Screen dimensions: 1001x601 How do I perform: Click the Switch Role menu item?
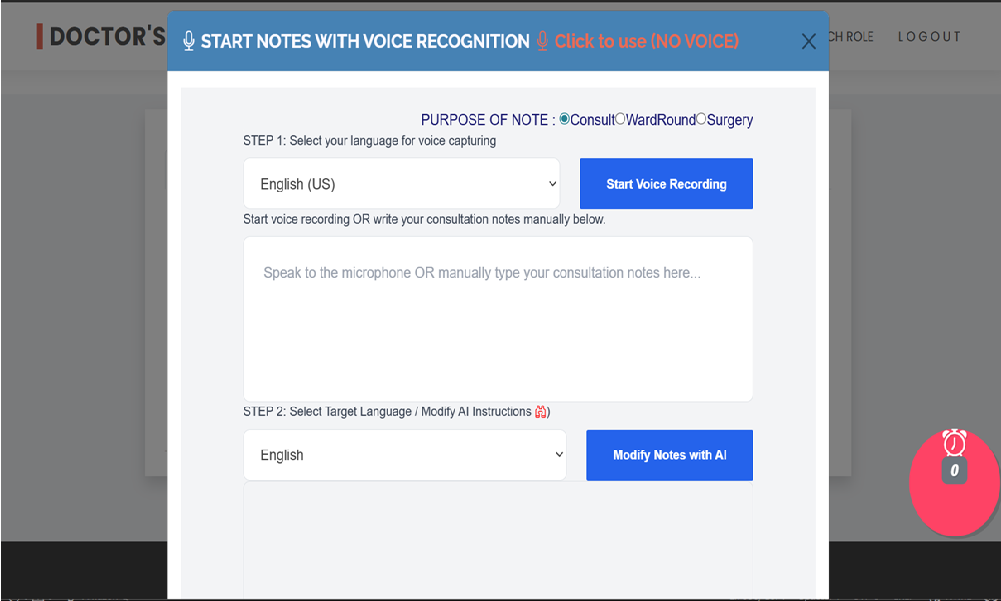click(851, 37)
